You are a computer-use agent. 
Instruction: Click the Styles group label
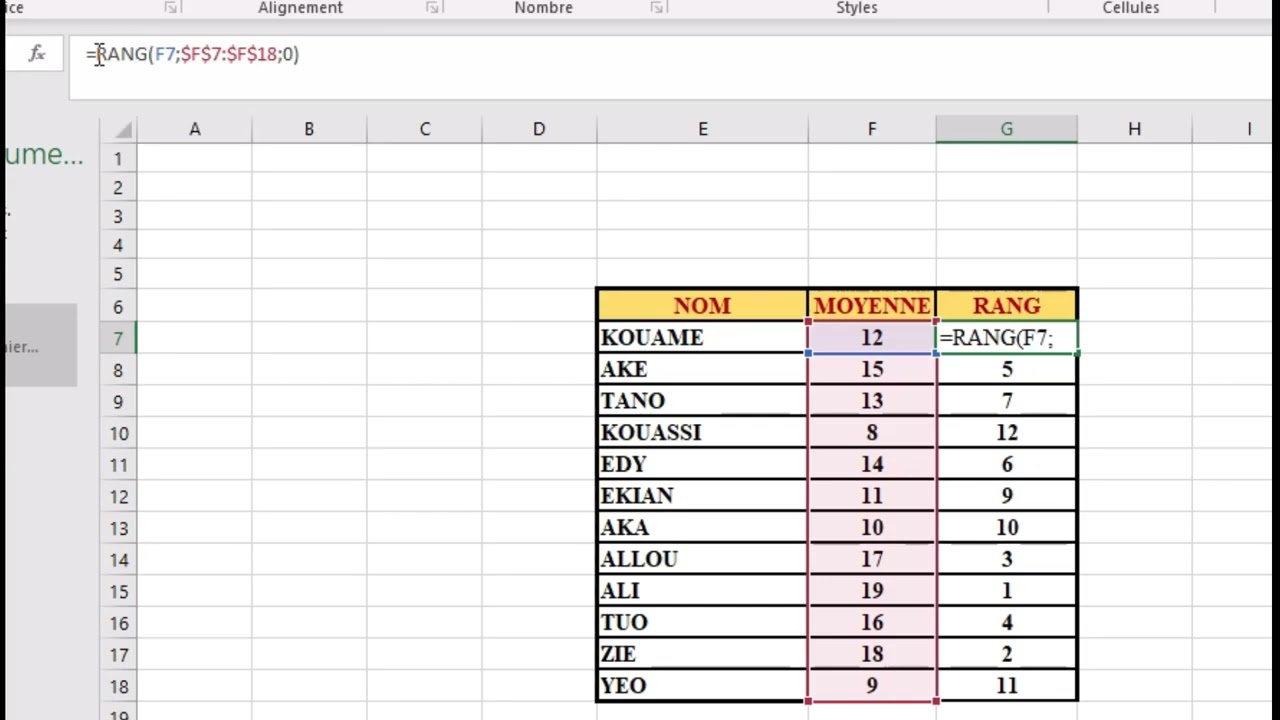(857, 8)
